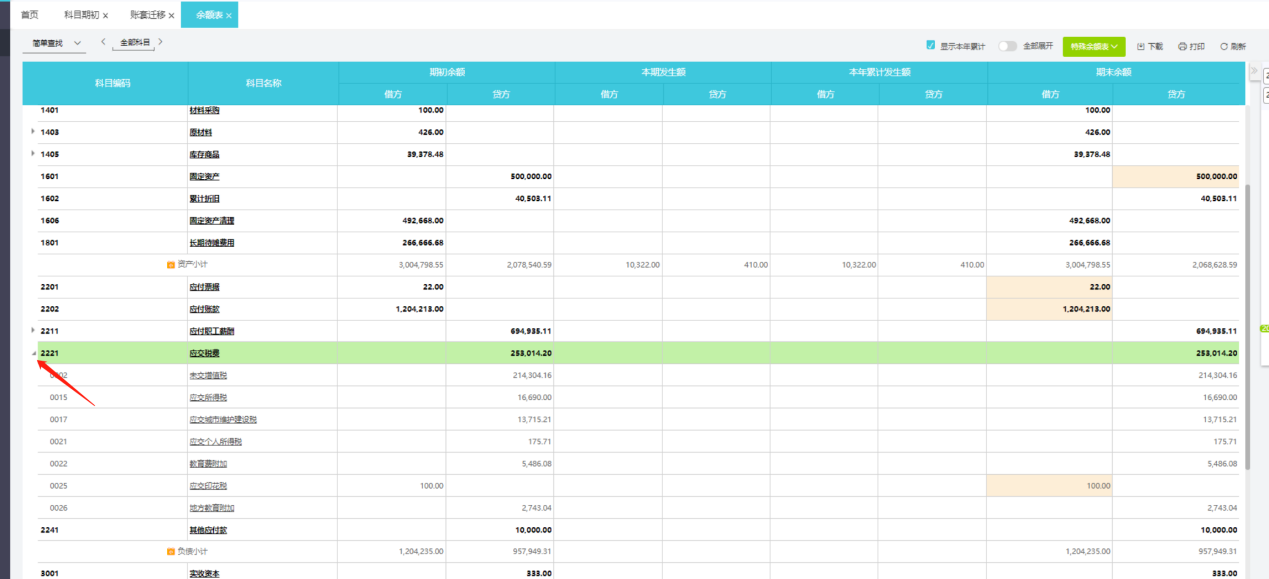The image size is (1269, 579).
Task: Open the 长期待摊费用 account link
Action: click(212, 242)
